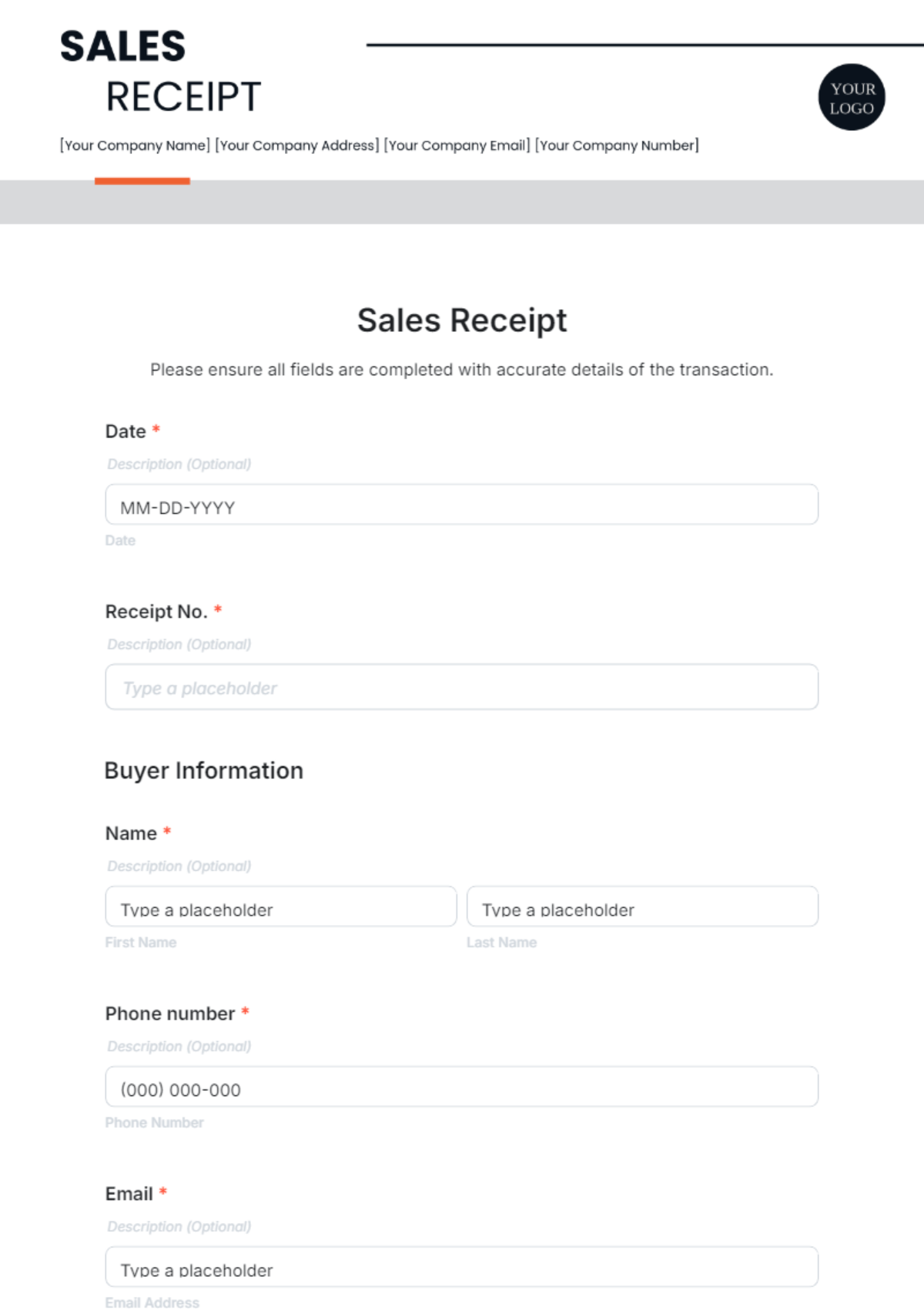
Task: Click the Email address input field
Action: click(461, 1267)
